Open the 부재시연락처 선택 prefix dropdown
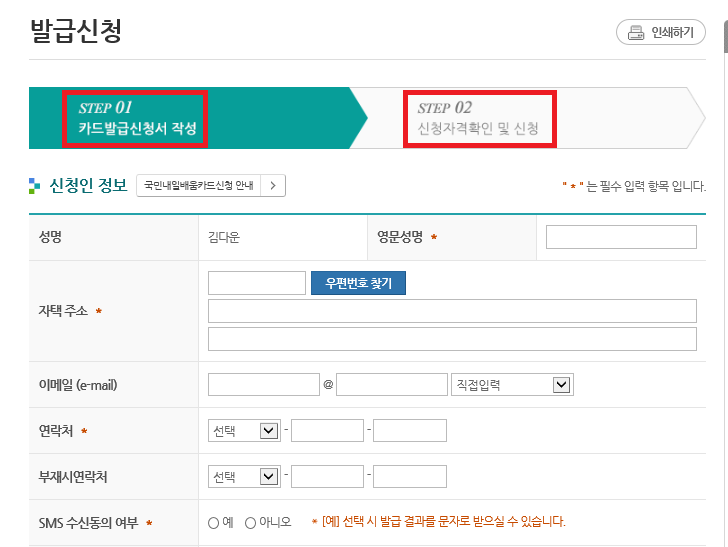 pyautogui.click(x=244, y=476)
